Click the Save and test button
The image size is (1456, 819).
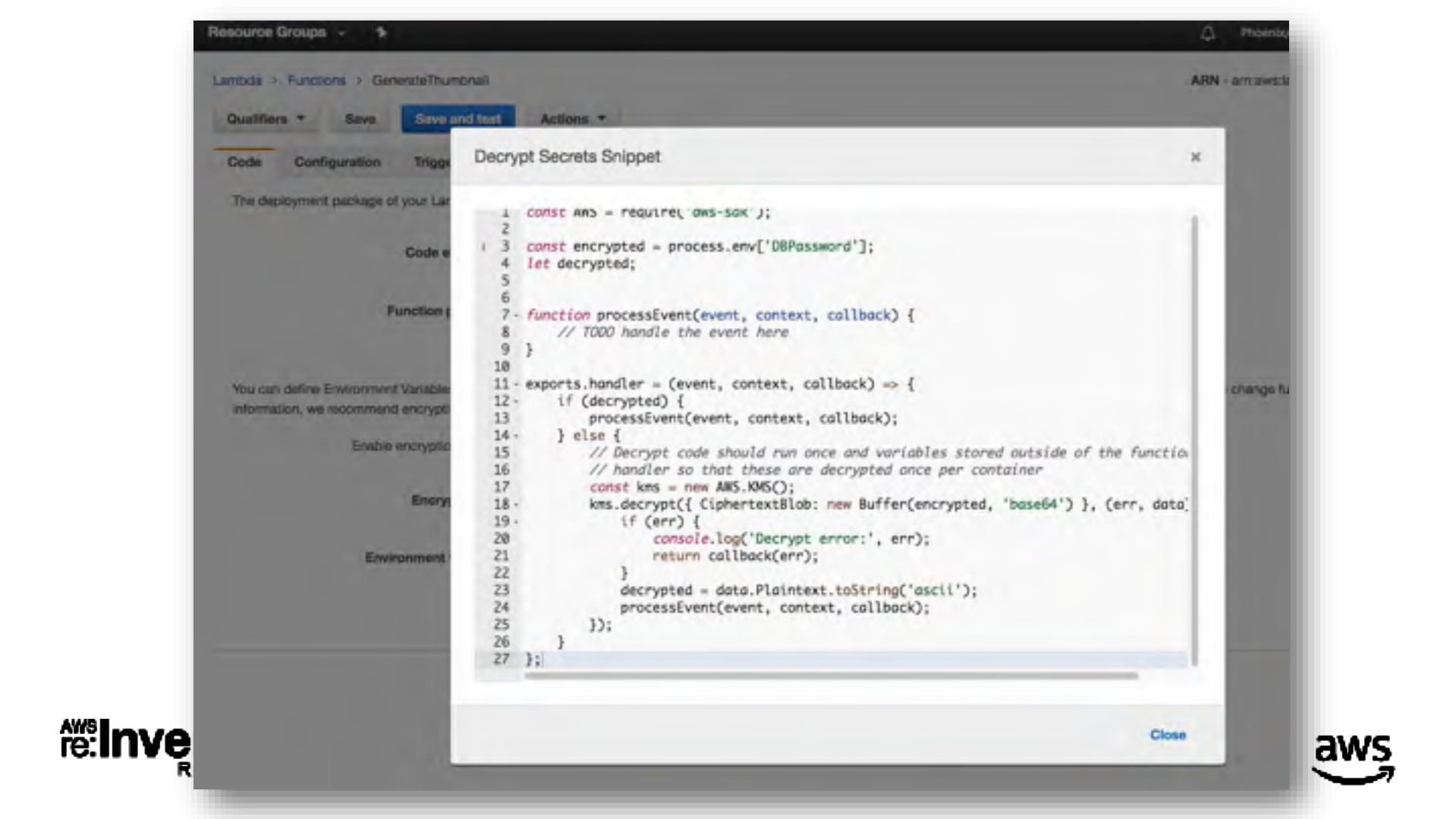(x=458, y=119)
